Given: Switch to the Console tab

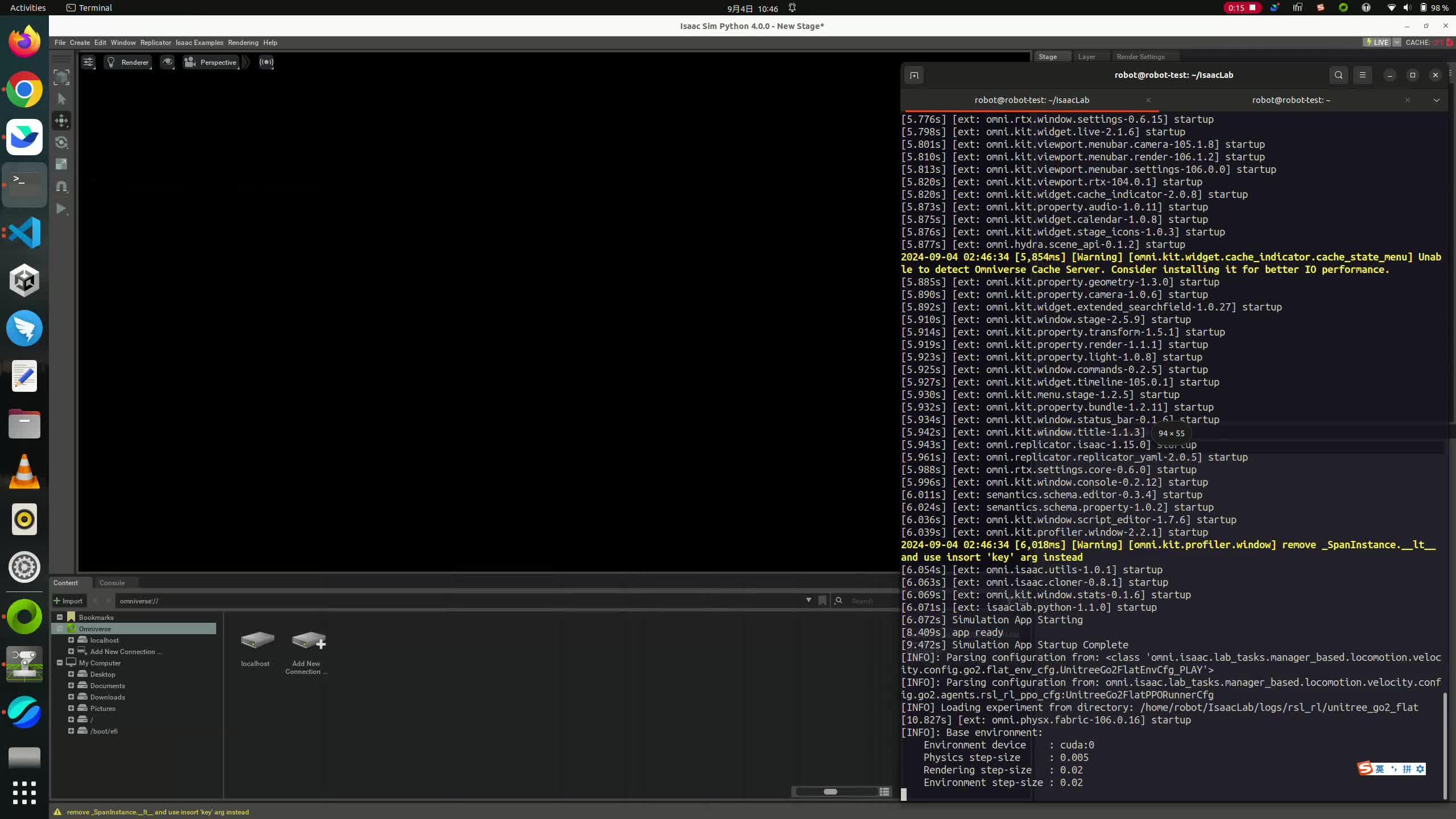Looking at the screenshot, I should coord(112,582).
